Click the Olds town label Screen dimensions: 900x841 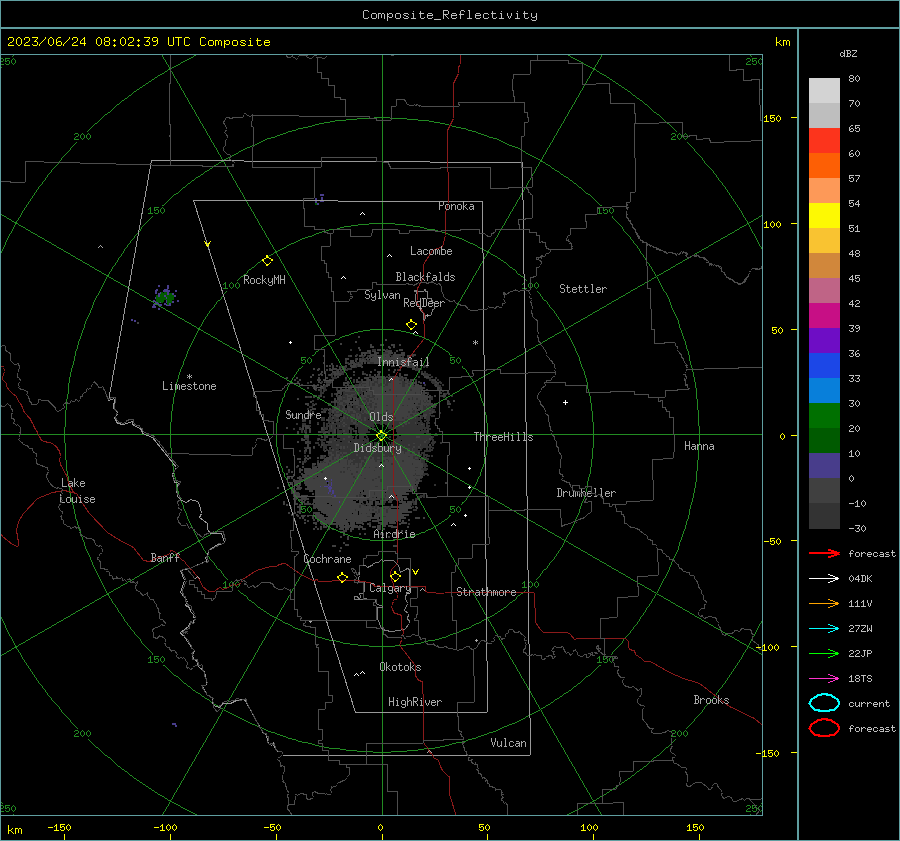381,417
